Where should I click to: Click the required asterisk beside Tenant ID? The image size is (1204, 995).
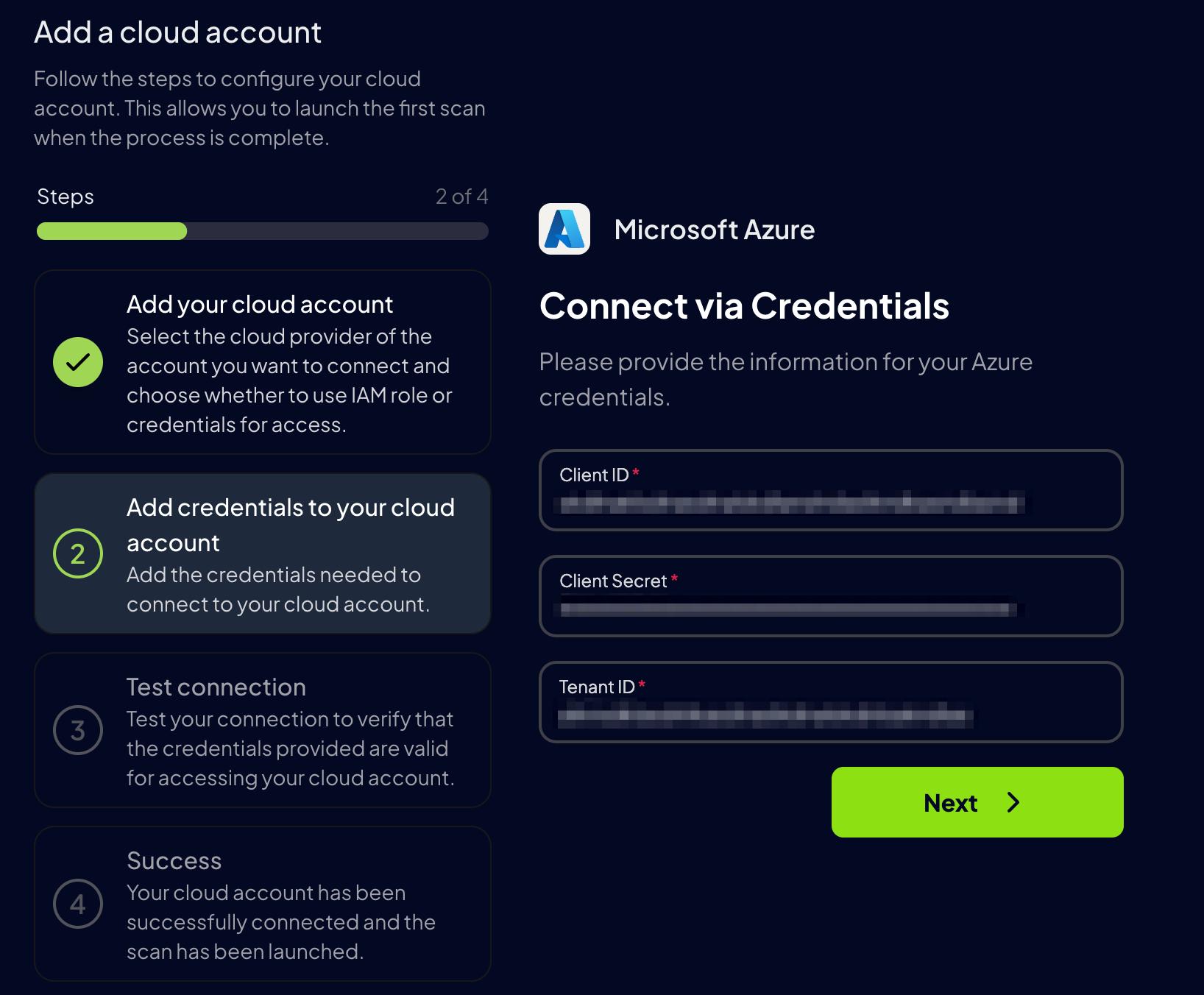tap(641, 683)
